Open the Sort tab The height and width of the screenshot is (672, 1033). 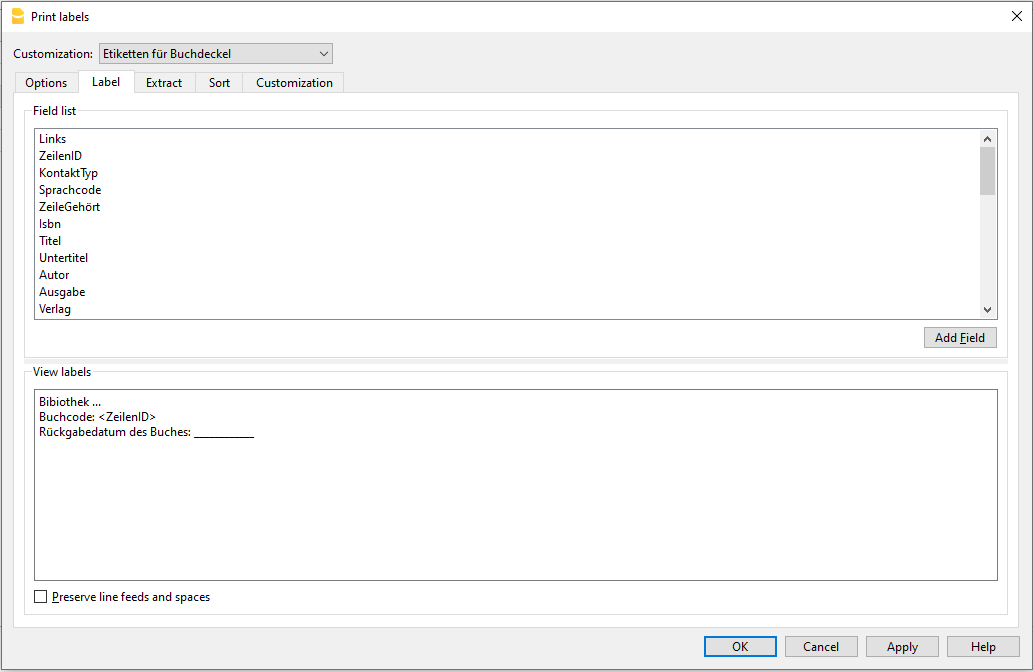click(x=219, y=83)
